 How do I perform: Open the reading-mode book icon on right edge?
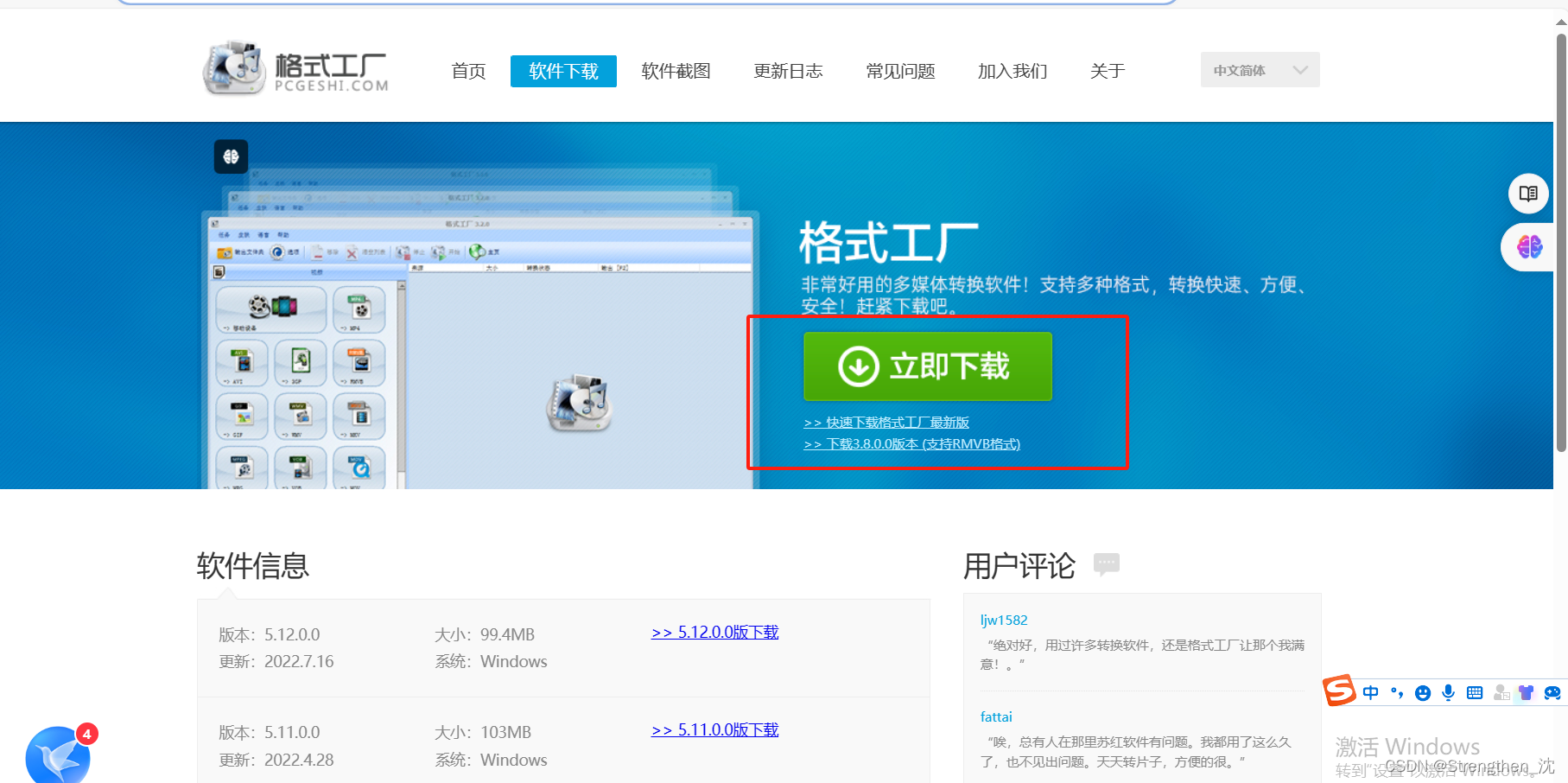1528,194
